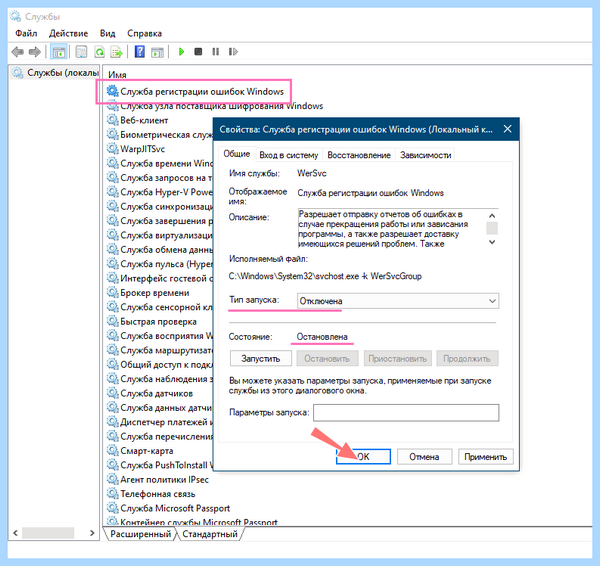This screenshot has height=566, width=600.
Task: Click the Export list toolbar icon
Action: (116, 52)
